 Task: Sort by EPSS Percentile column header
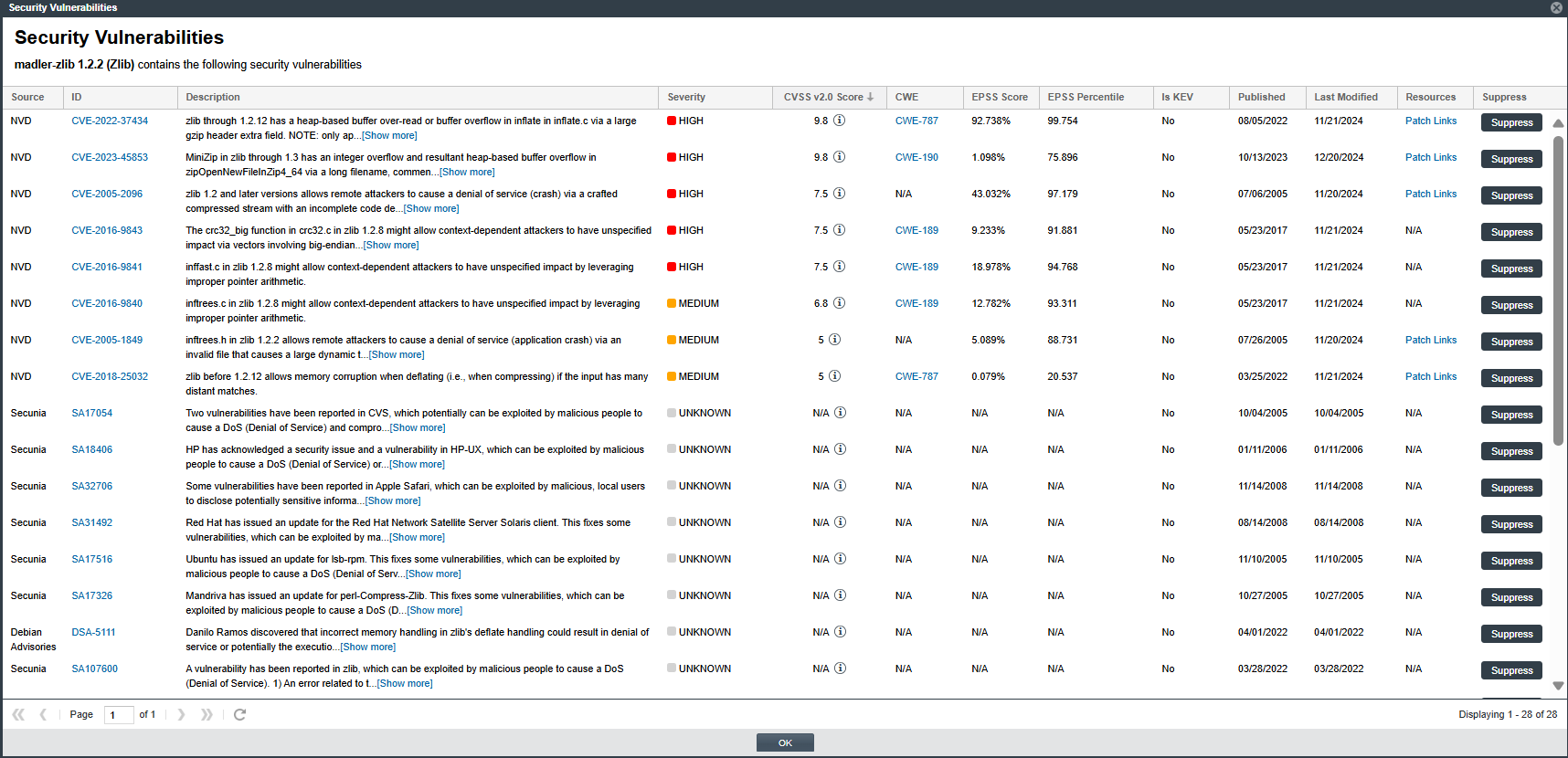[1086, 97]
